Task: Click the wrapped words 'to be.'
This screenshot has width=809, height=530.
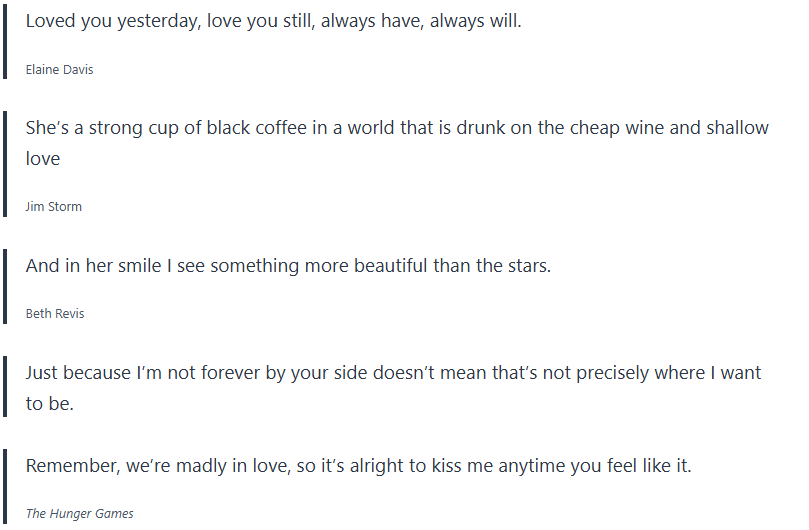Action: 49,404
